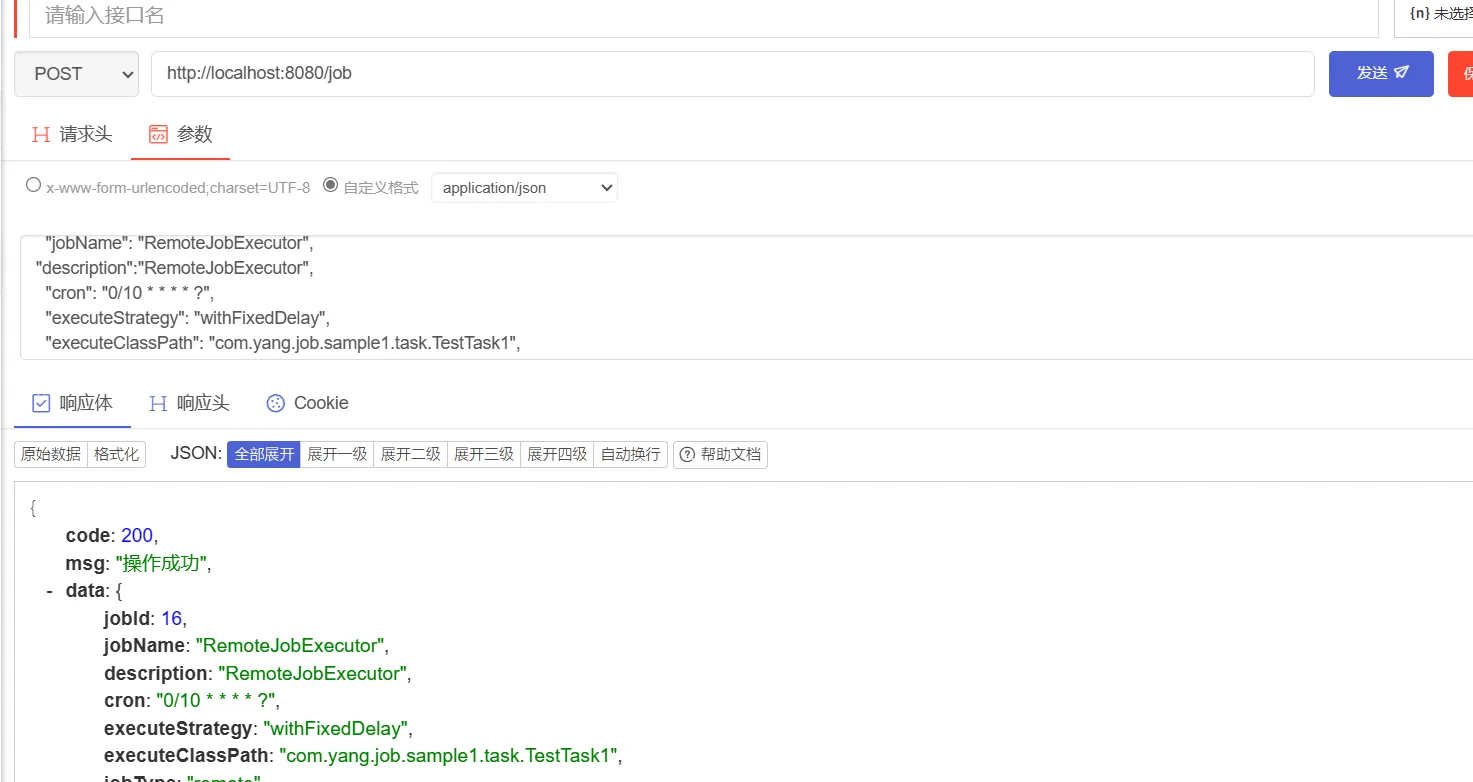The height and width of the screenshot is (782, 1473).
Task: Click the parameters code icon
Action: (x=157, y=134)
